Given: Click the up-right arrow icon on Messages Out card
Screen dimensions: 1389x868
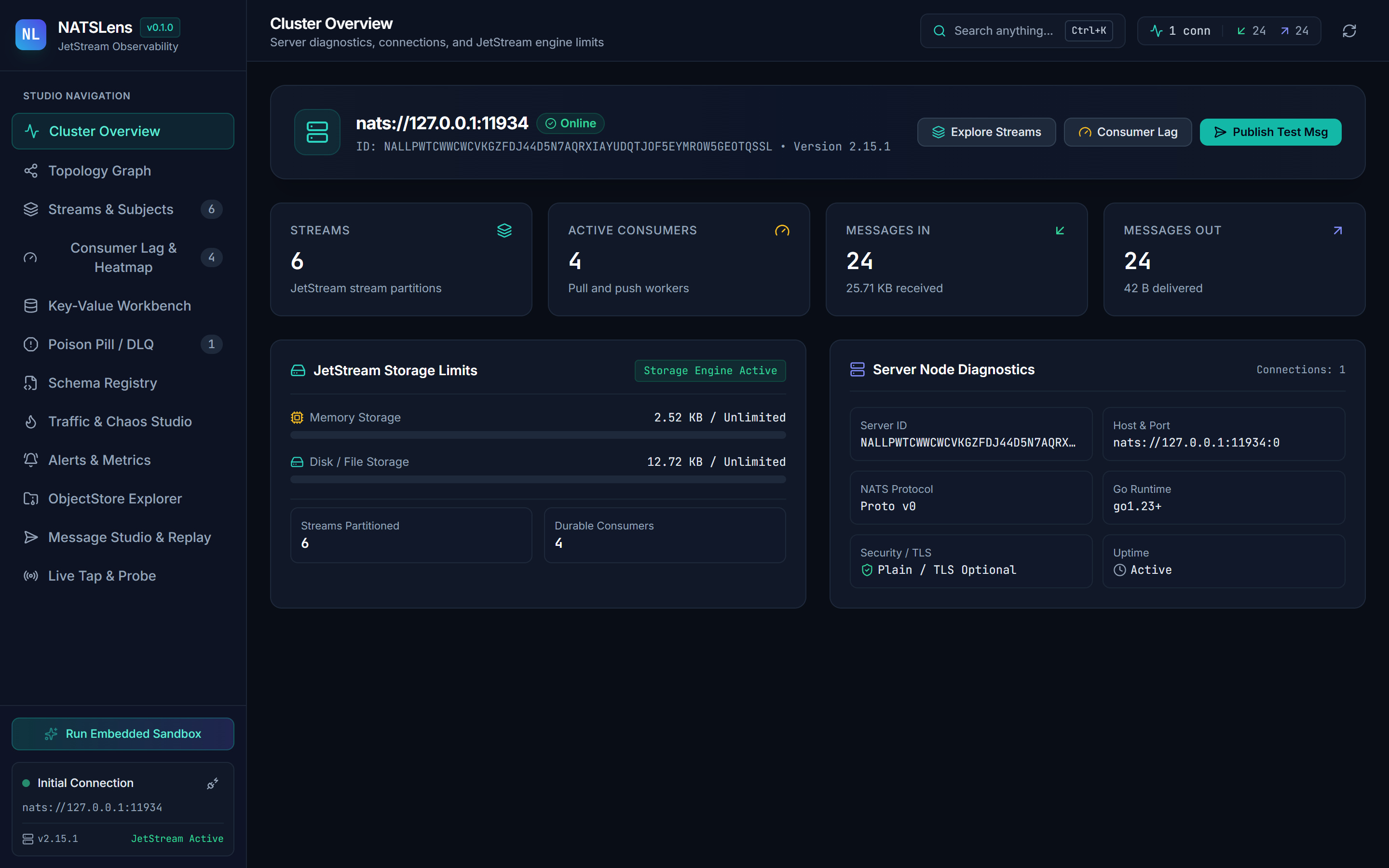Looking at the screenshot, I should [1337, 230].
